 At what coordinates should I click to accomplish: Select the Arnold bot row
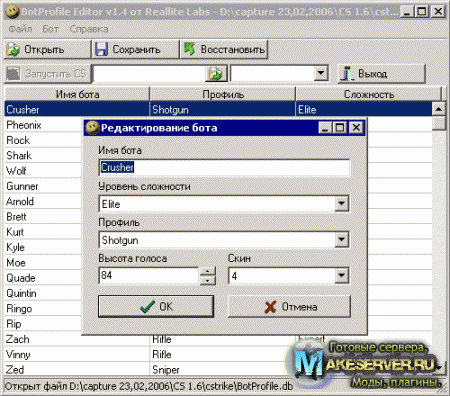coord(43,202)
